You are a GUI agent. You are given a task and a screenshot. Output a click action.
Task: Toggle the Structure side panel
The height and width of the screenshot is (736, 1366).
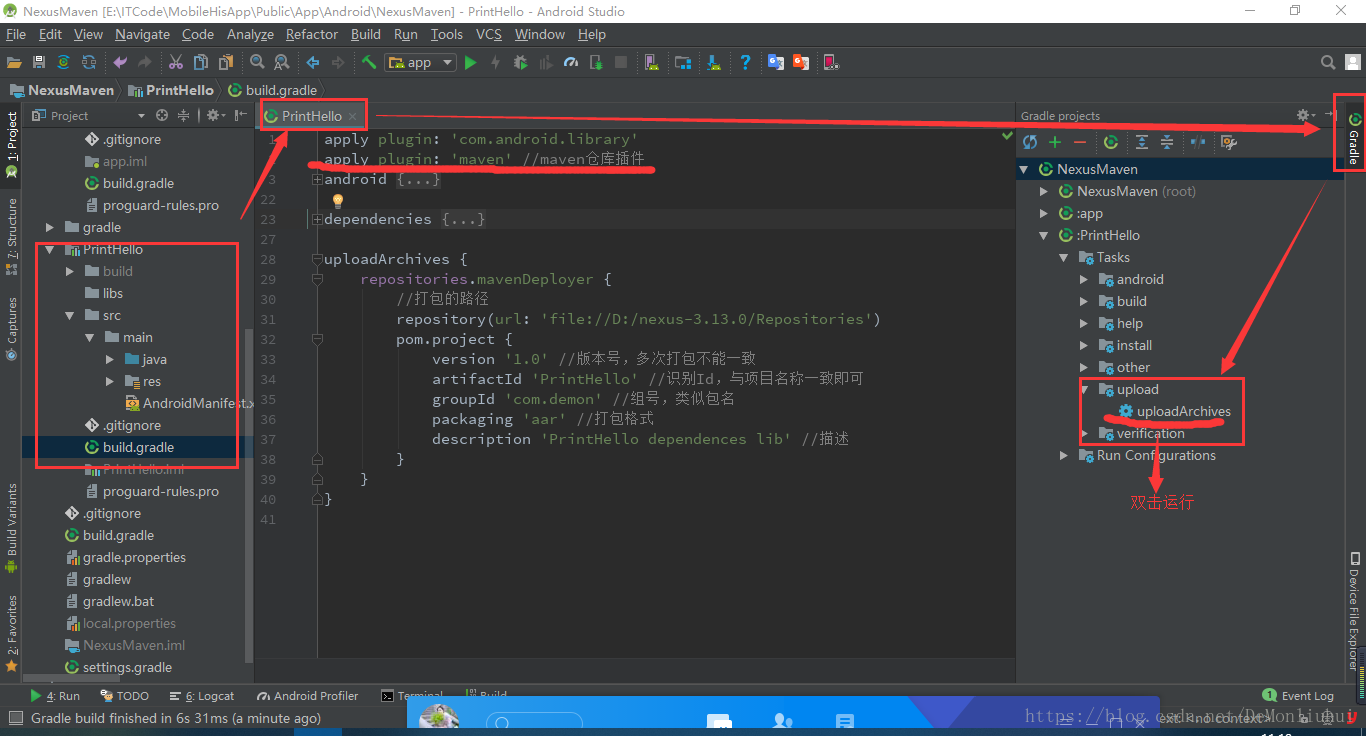(x=11, y=236)
